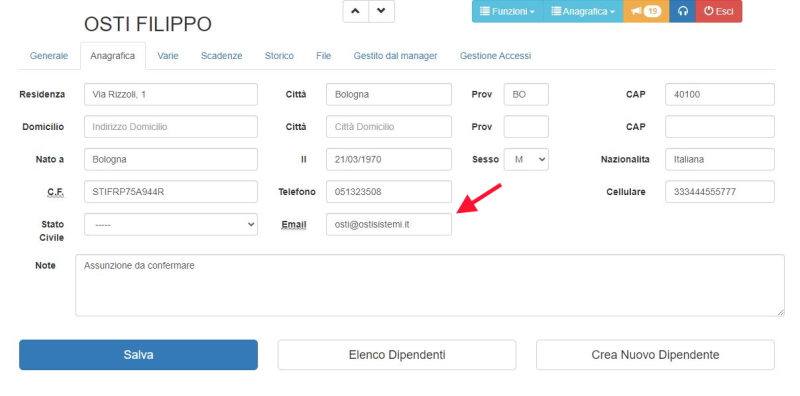800x396 pixels.
Task: Click into the Note text area
Action: [x=430, y=285]
